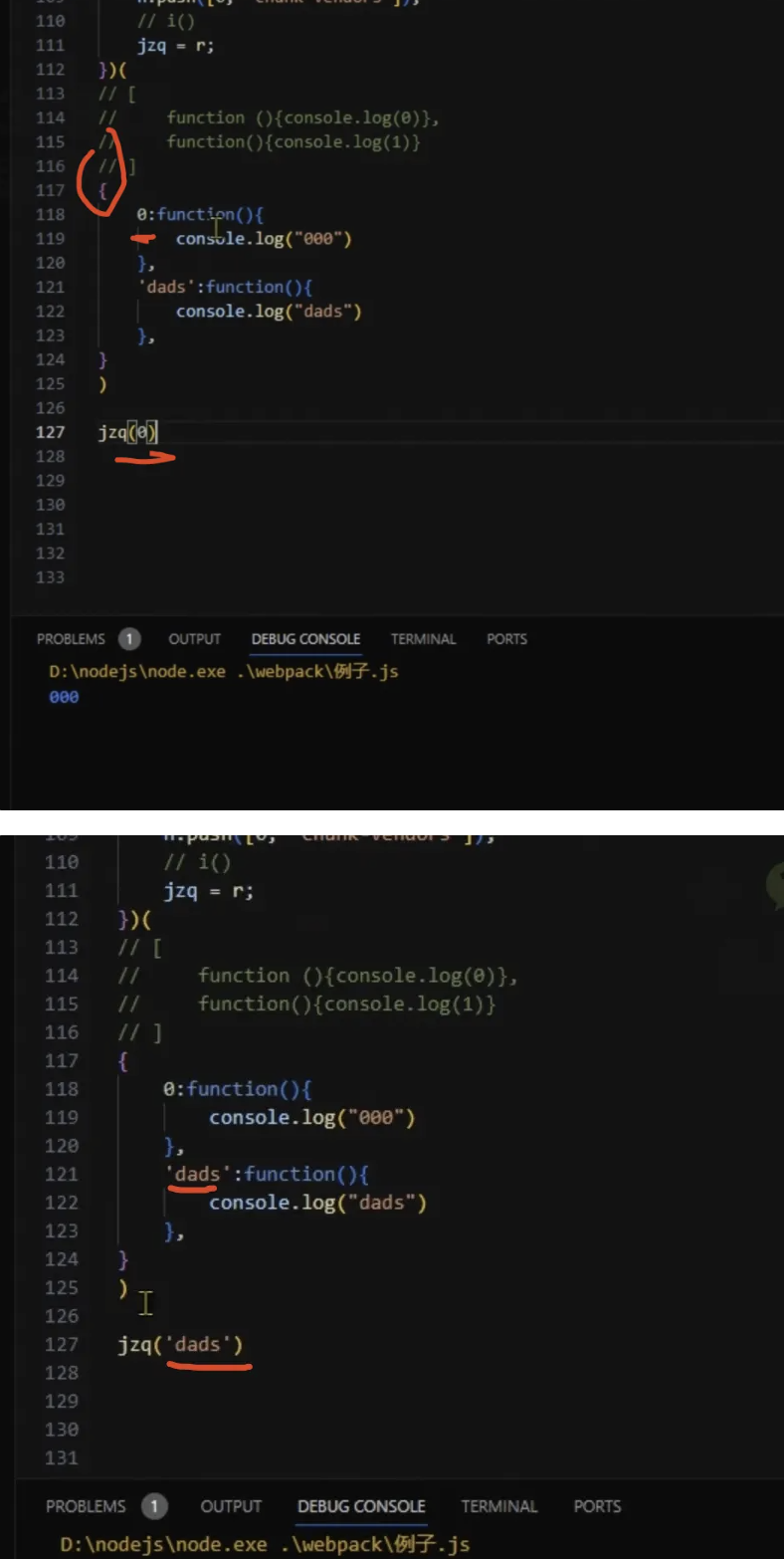Open PROBLEMS tab in the upper panel
784x1559 pixels.
(x=71, y=639)
